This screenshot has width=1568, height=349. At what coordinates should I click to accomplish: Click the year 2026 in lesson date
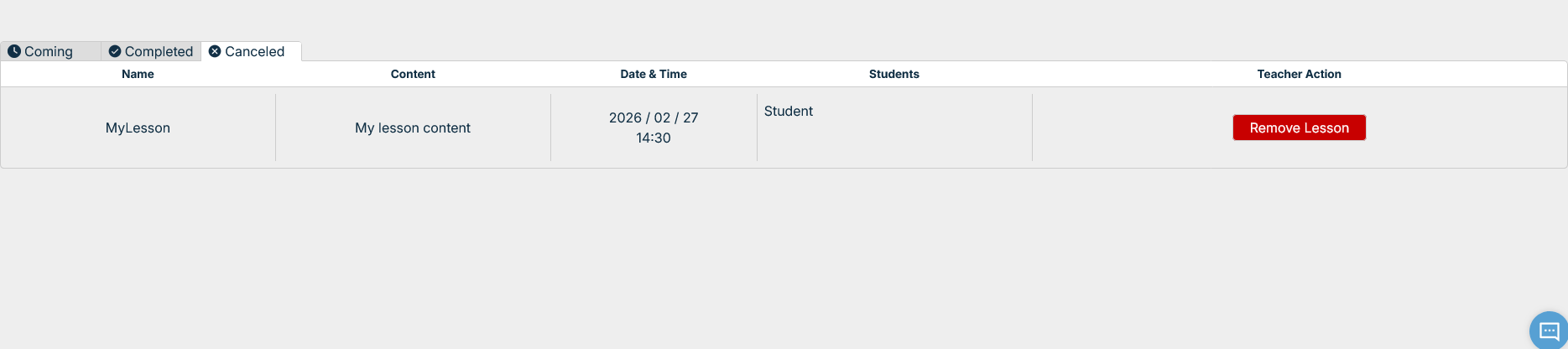(x=625, y=117)
